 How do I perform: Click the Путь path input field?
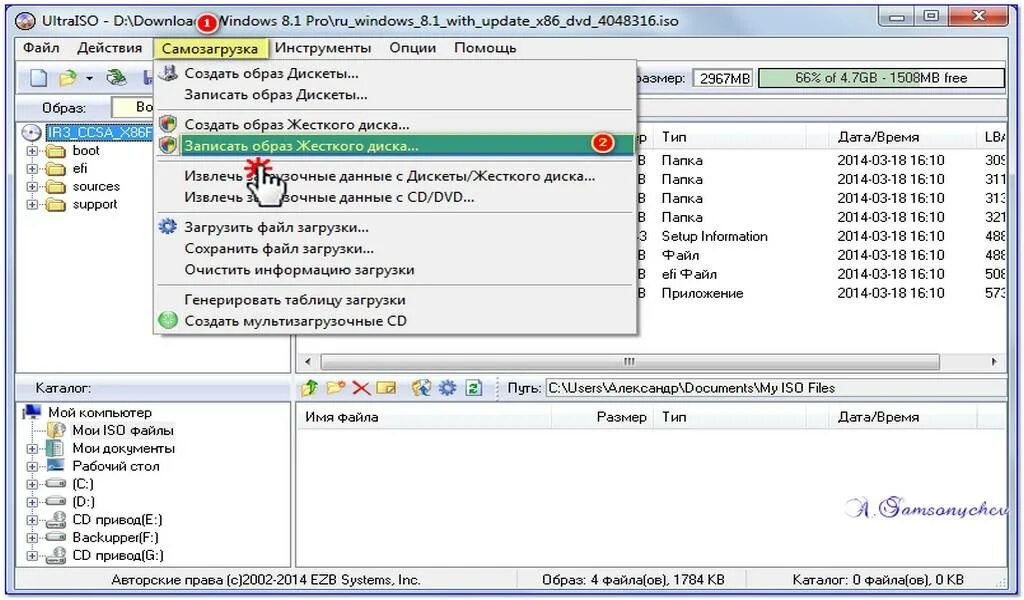point(776,388)
